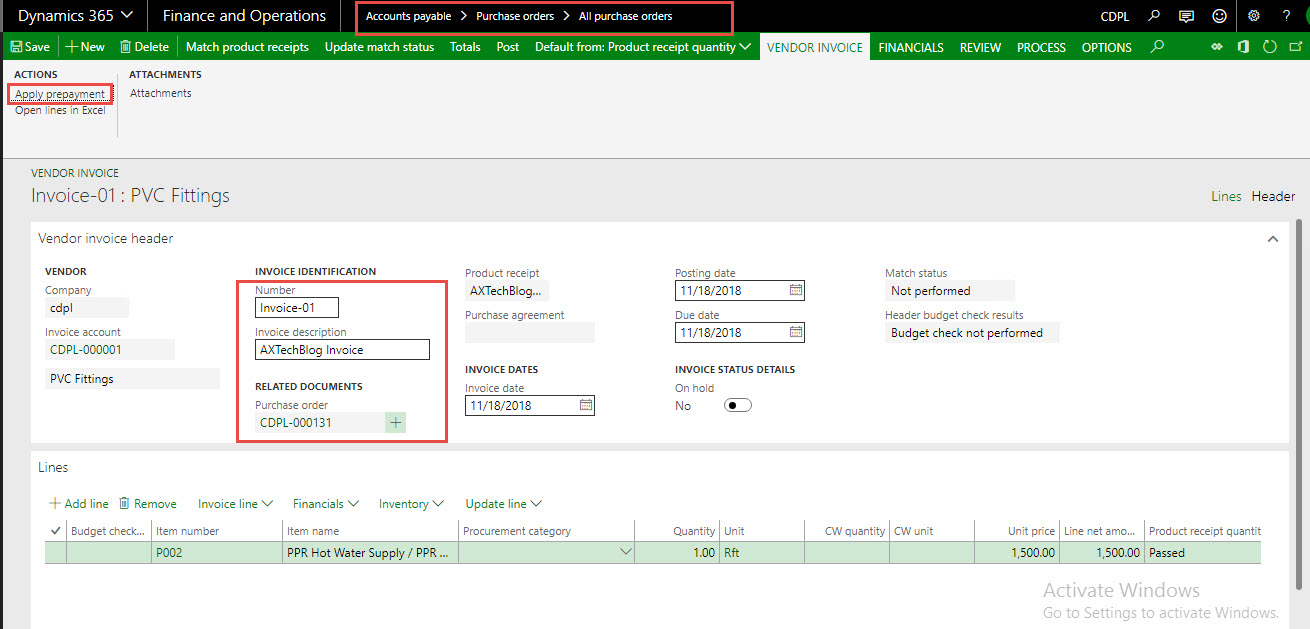The width and height of the screenshot is (1310, 629).
Task: Open the navigation search magnifier in black header
Action: [x=1154, y=16]
